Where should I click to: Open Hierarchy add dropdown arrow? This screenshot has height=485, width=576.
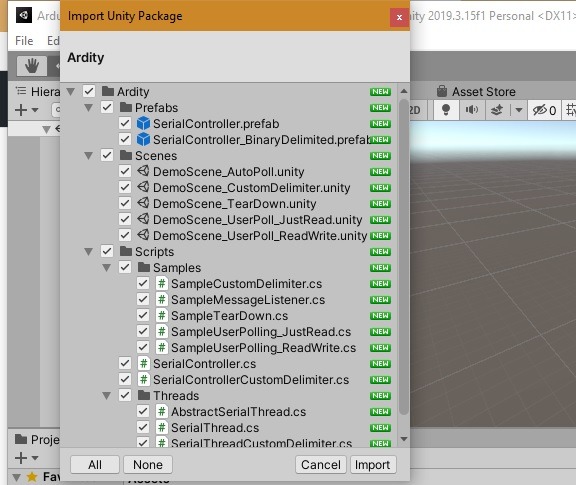pos(35,110)
